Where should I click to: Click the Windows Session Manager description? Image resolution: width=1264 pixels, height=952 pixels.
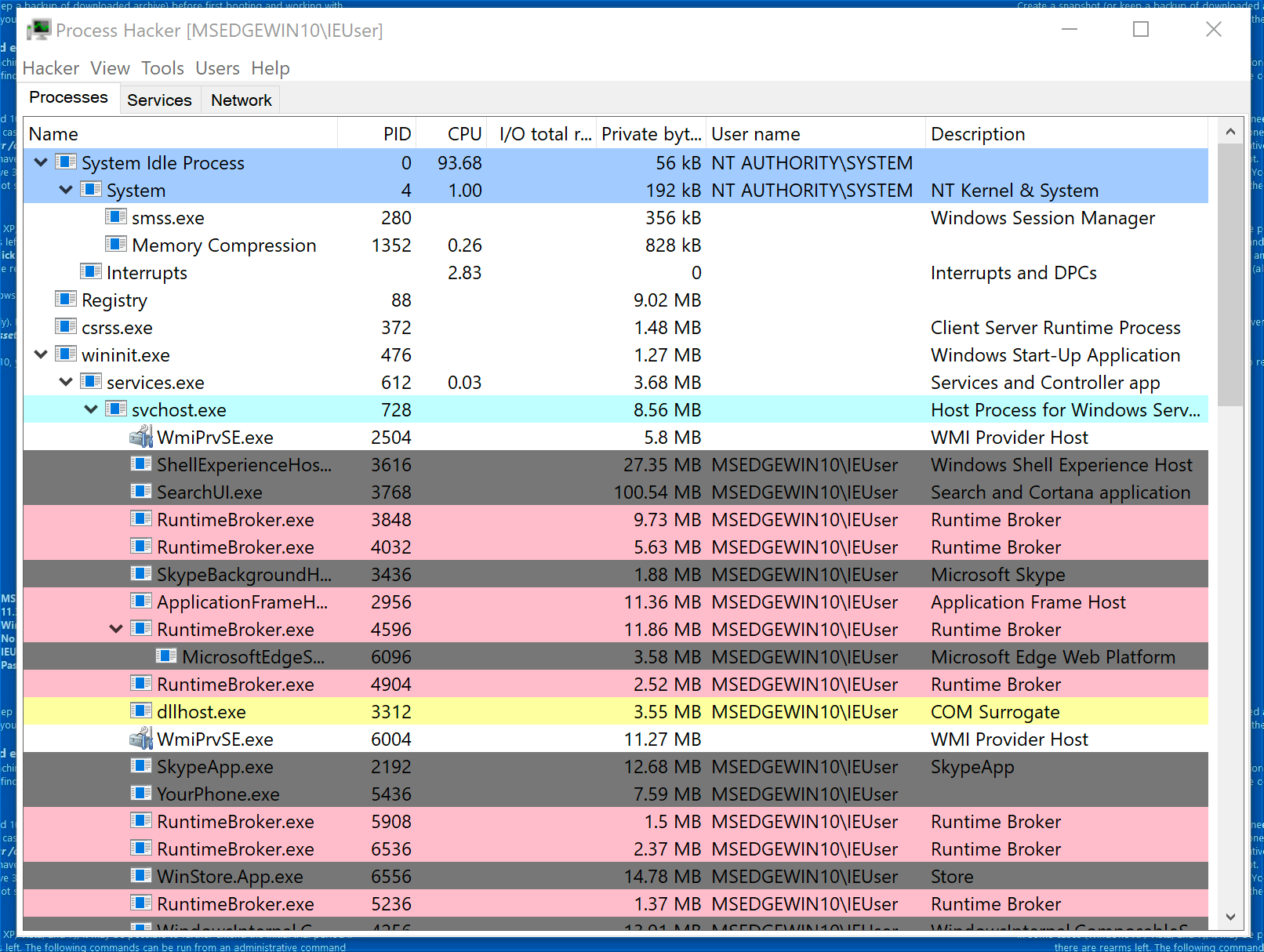pyautogui.click(x=1042, y=218)
